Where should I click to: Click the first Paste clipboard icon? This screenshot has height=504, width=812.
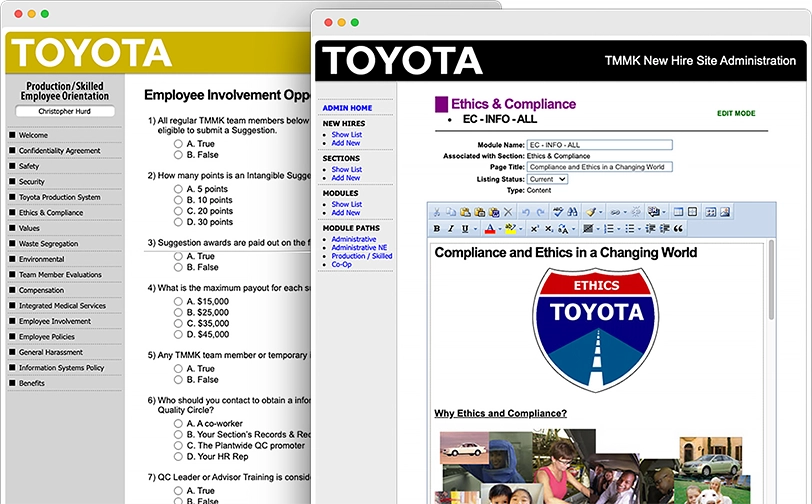pyautogui.click(x=465, y=212)
